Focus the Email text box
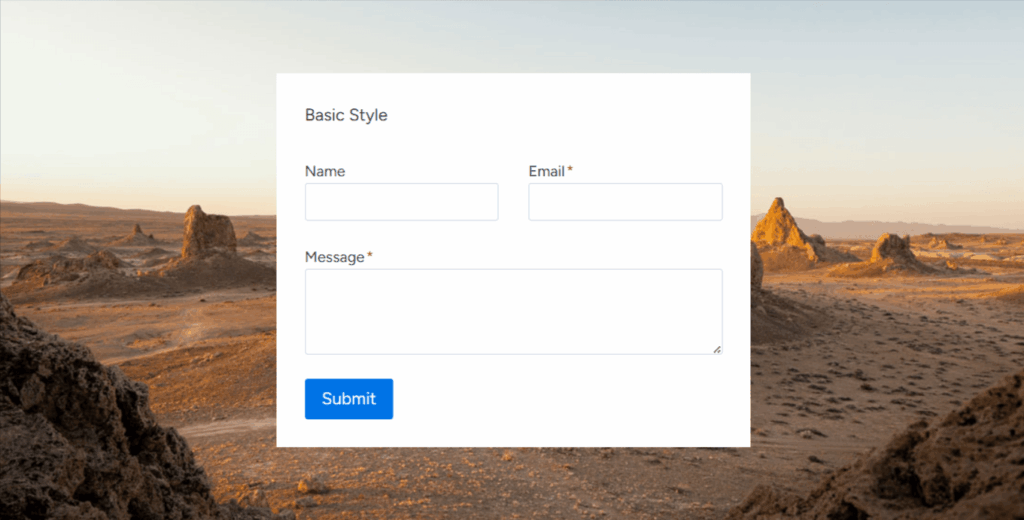 [x=625, y=202]
